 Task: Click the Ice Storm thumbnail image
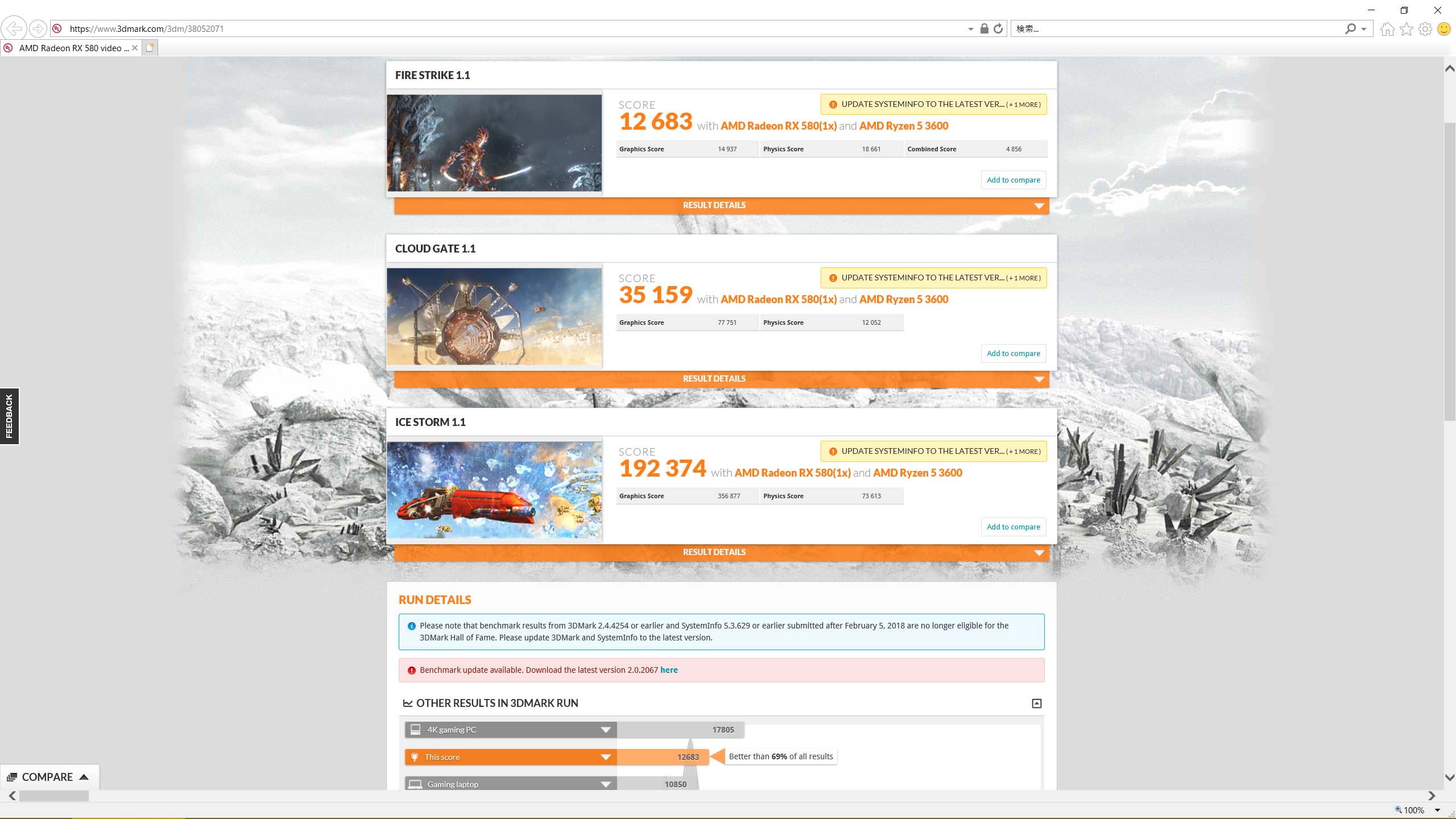click(x=494, y=490)
